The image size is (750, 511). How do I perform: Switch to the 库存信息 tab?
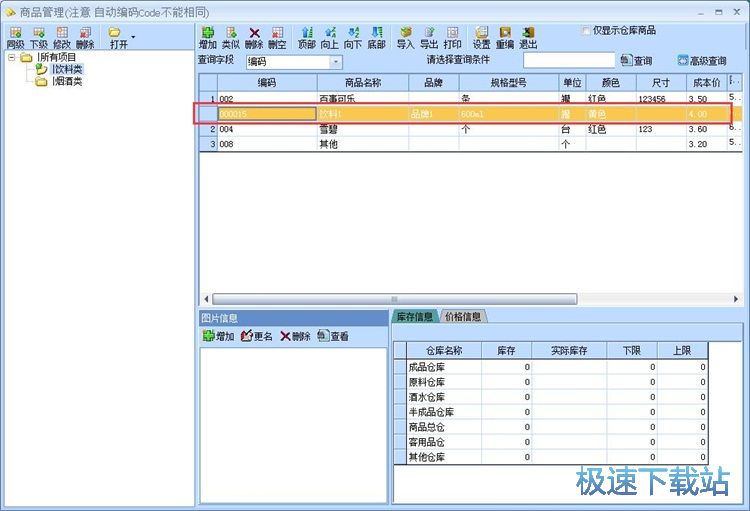(415, 316)
